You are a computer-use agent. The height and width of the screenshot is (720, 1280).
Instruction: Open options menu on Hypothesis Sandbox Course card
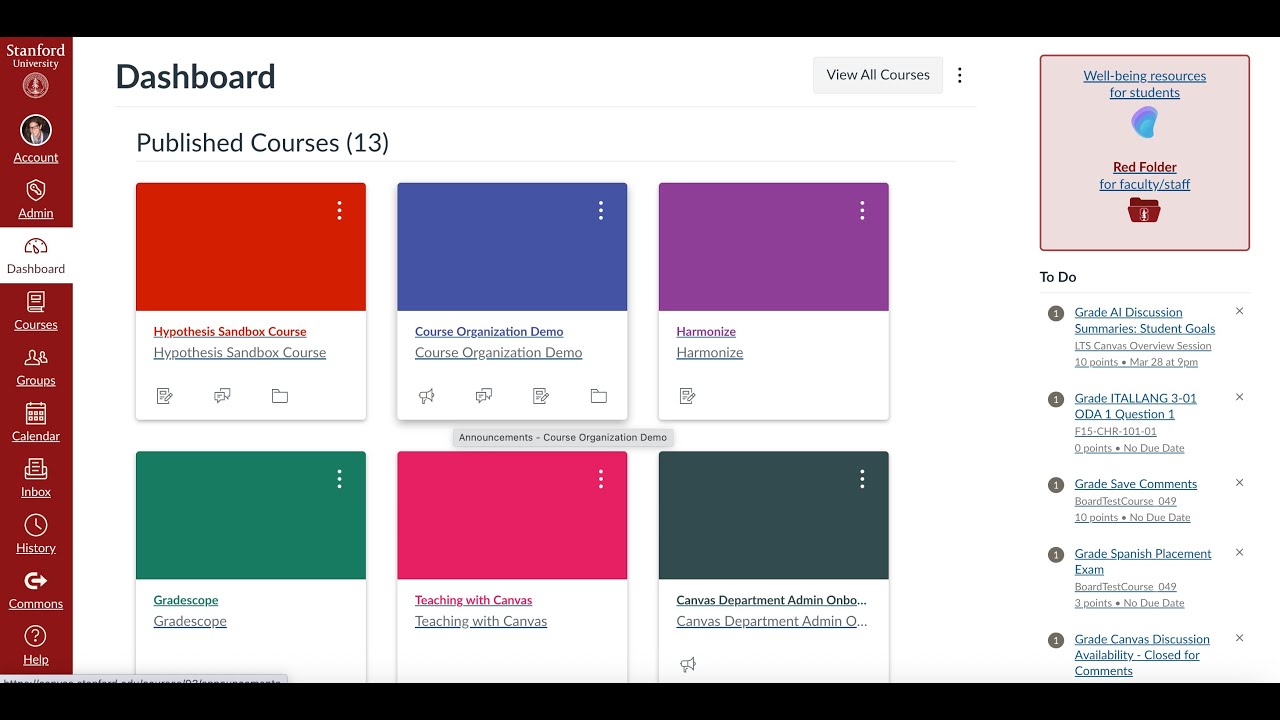pyautogui.click(x=340, y=210)
